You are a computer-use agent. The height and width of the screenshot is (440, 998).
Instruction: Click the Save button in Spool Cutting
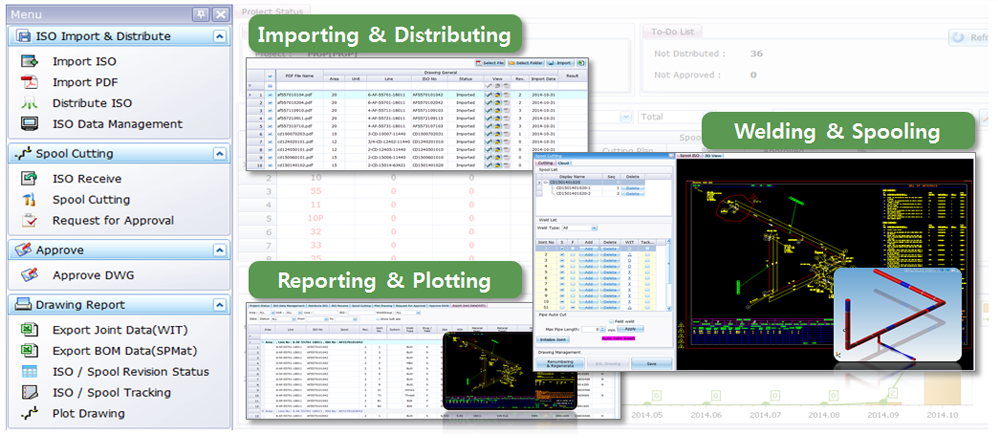651,364
